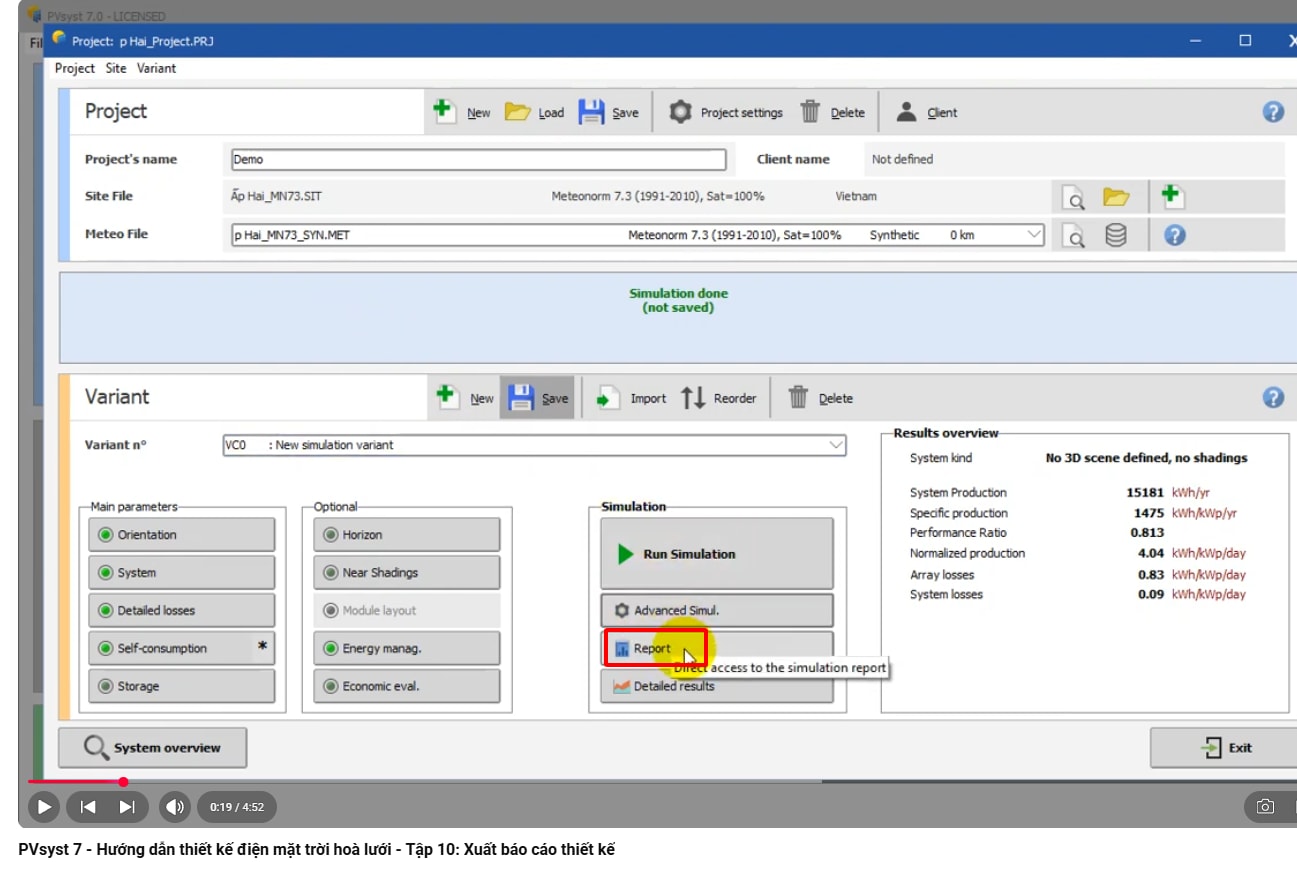Open Project panel help question mark

pyautogui.click(x=1273, y=112)
